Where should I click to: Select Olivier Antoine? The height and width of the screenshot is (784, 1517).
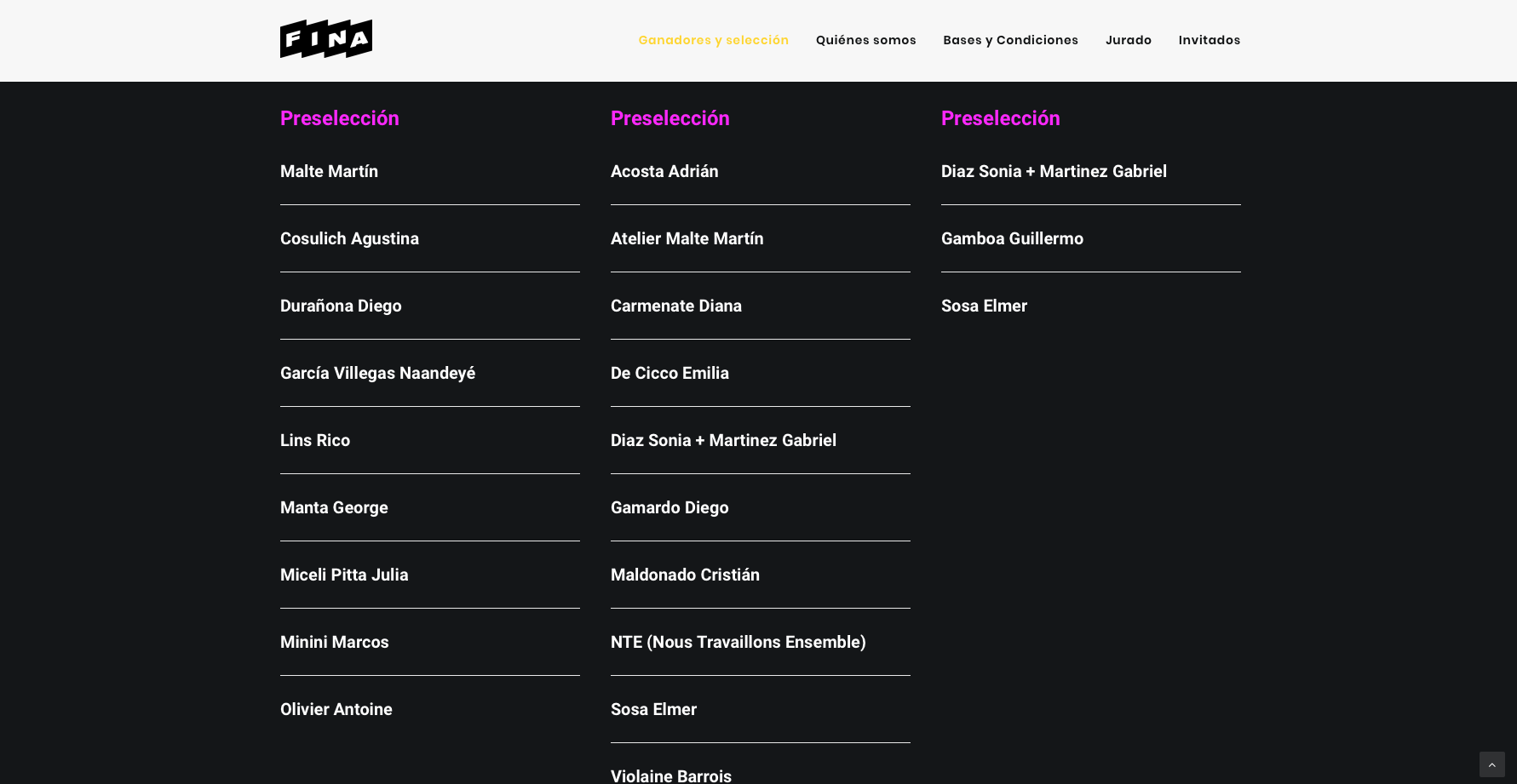pos(336,709)
